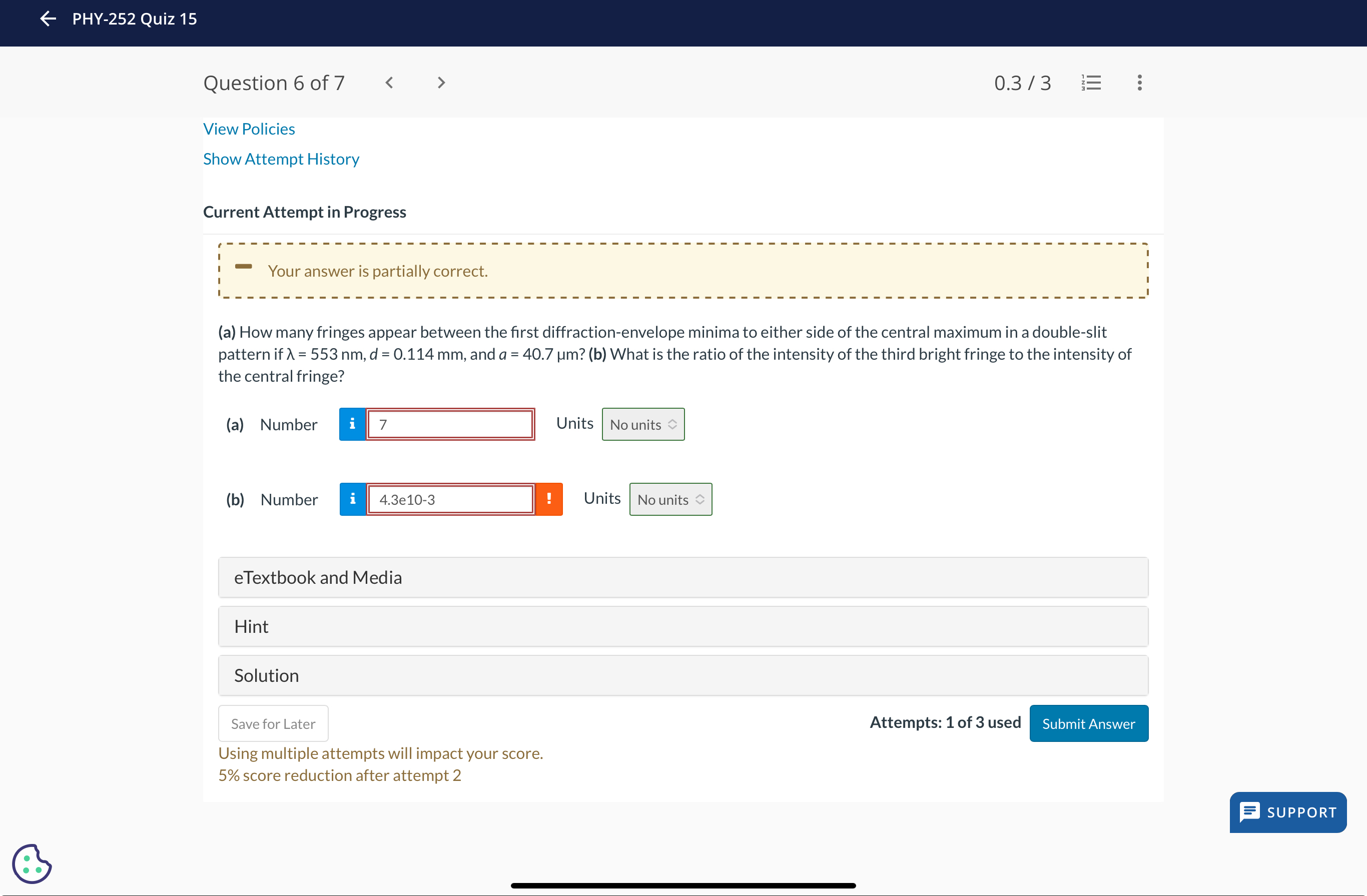Open the three-dot more options menu
This screenshot has width=1367, height=896.
[1139, 83]
